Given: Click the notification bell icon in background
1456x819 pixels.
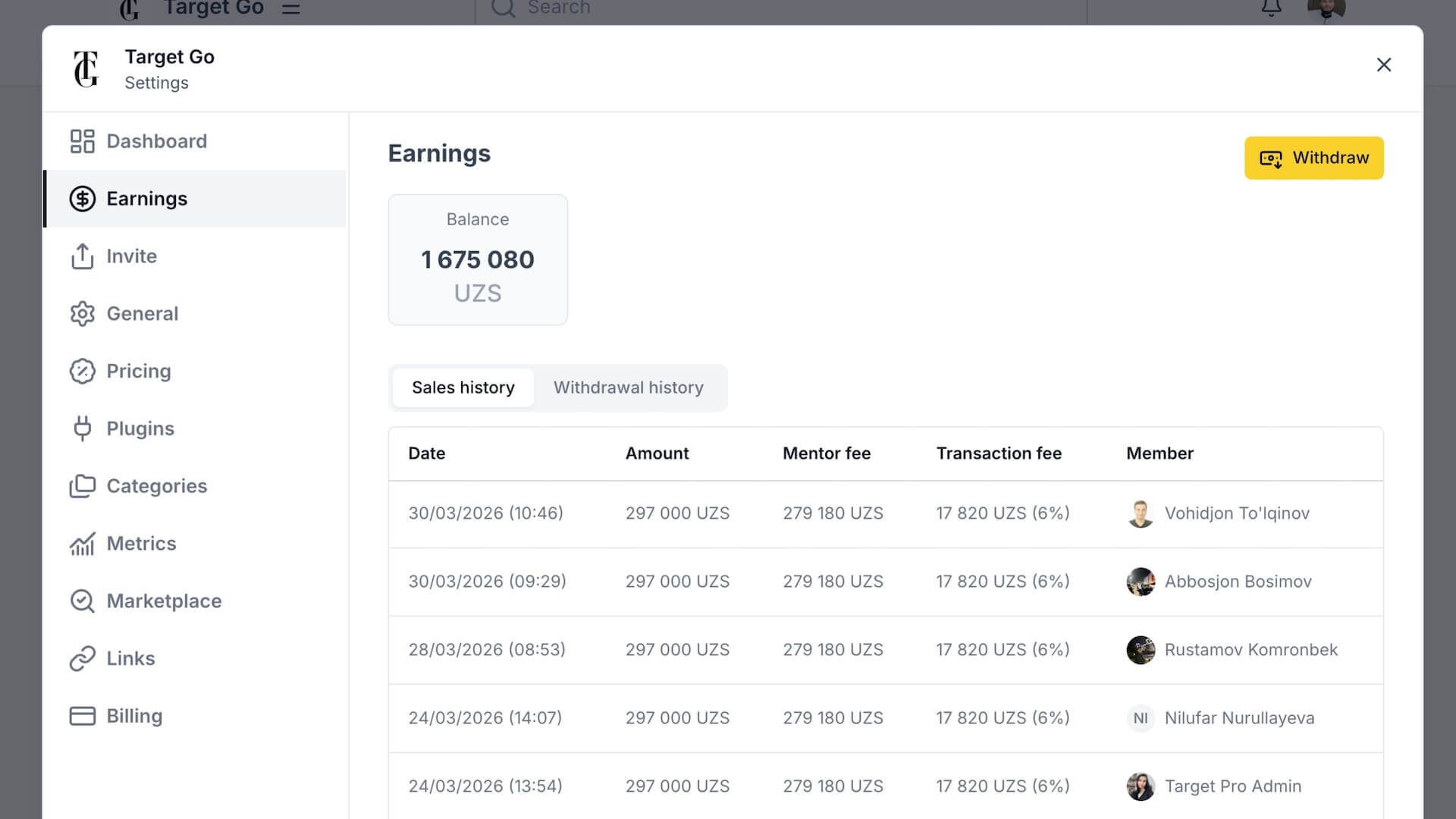Looking at the screenshot, I should point(1271,8).
